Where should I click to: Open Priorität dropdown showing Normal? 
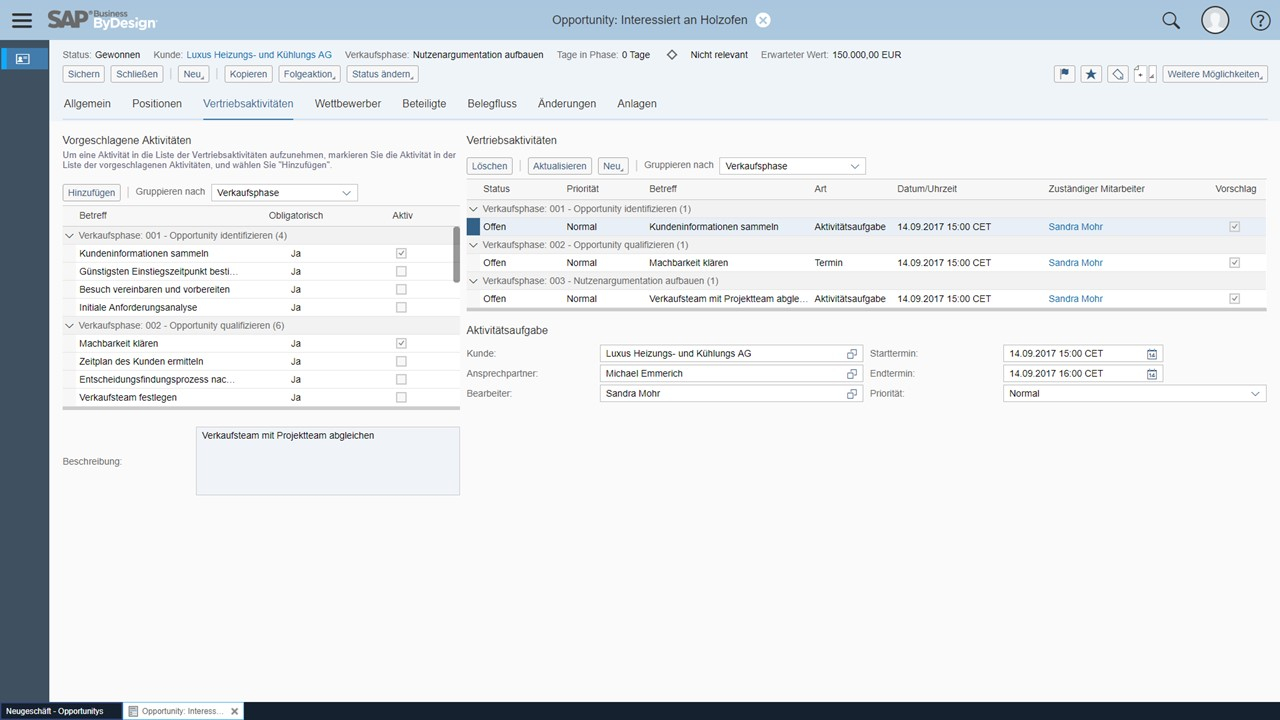(1134, 394)
